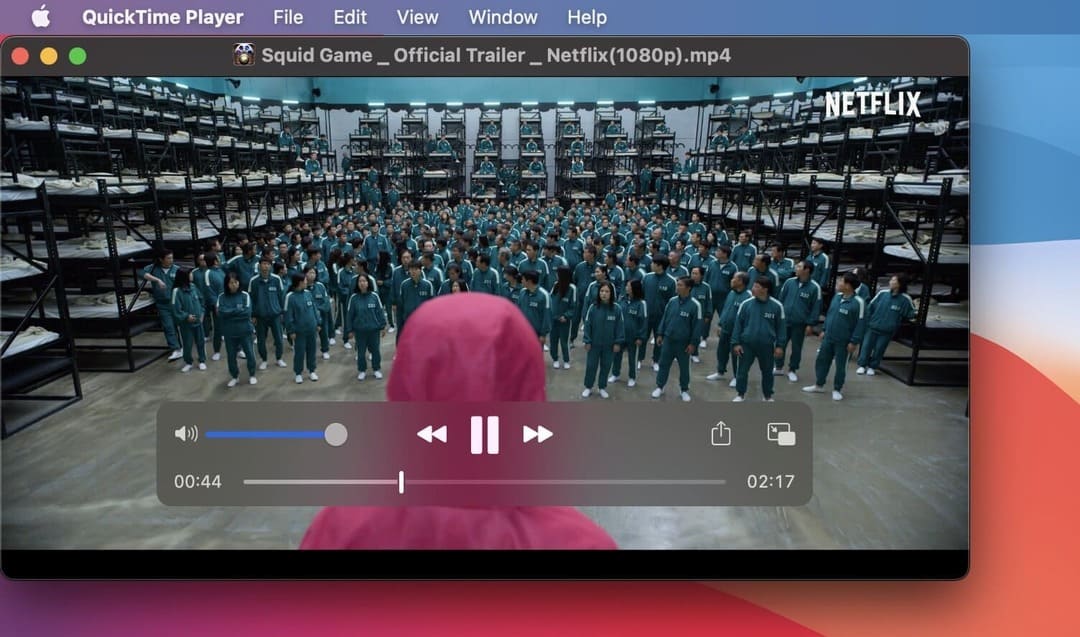Click the video frame above the controls
Viewport: 1080px width, 637px height.
pos(485,238)
